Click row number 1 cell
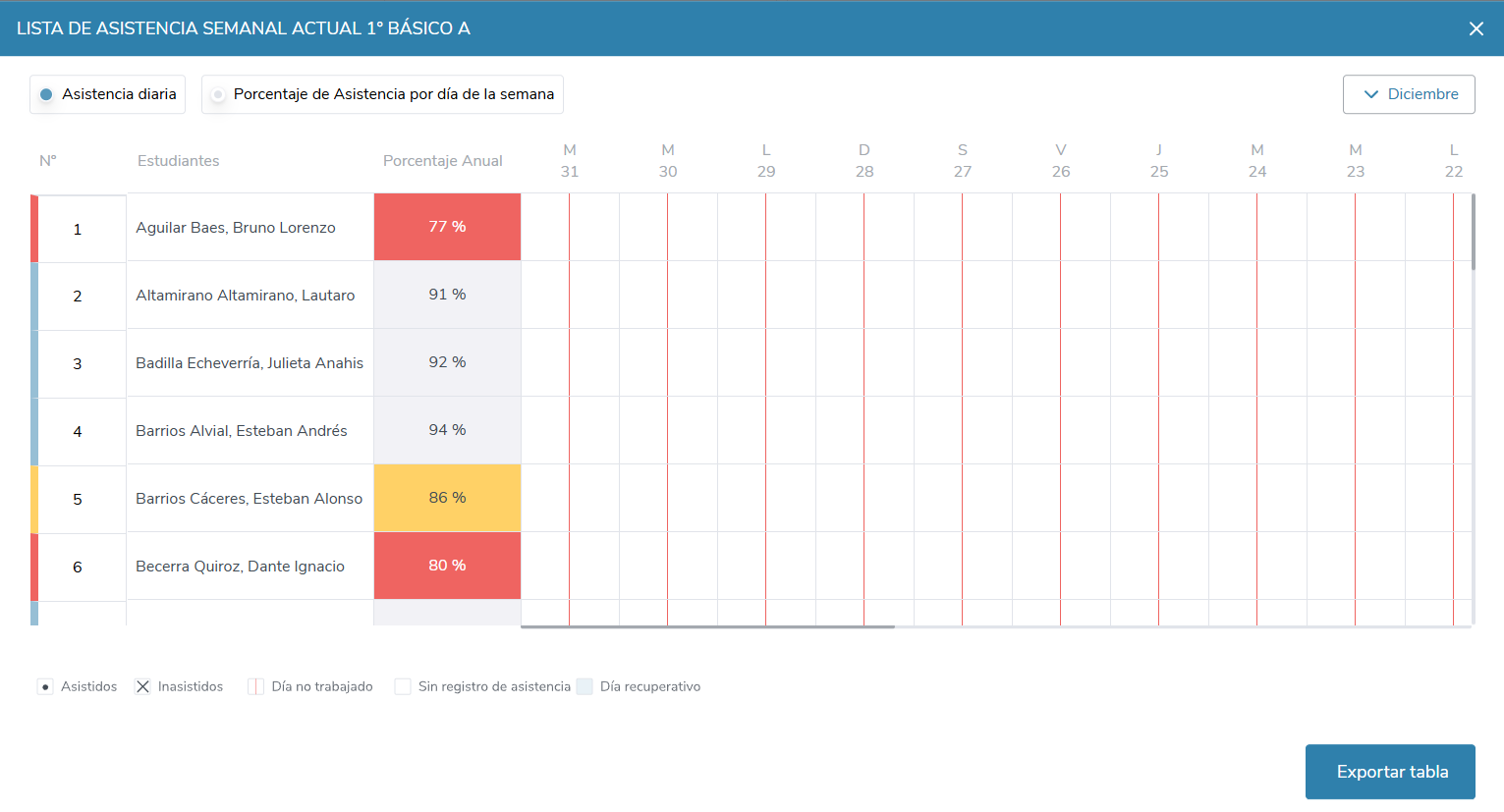Image resolution: width=1504 pixels, height=812 pixels. [78, 229]
